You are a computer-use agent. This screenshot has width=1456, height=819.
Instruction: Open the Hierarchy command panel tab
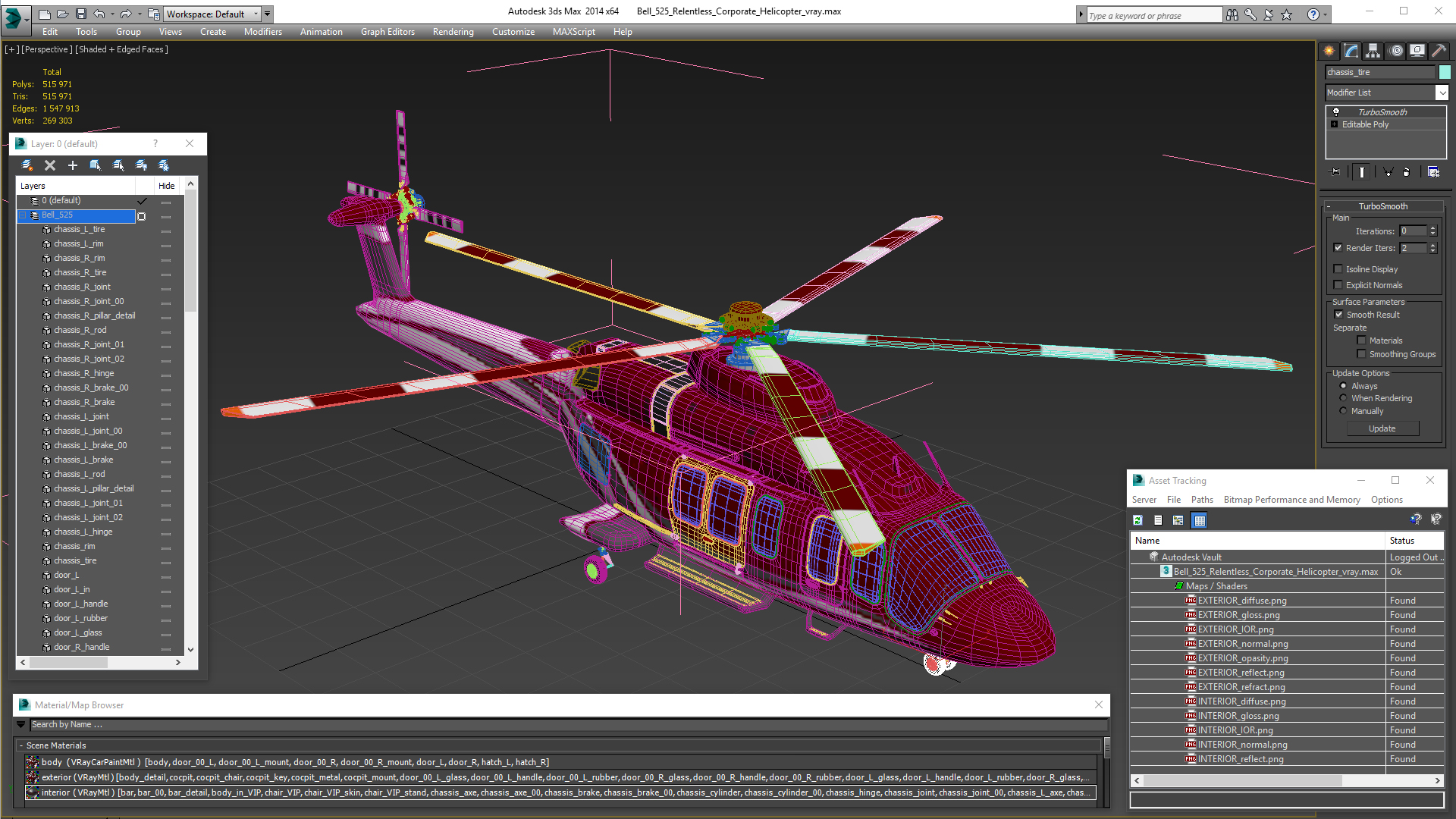pos(1373,51)
